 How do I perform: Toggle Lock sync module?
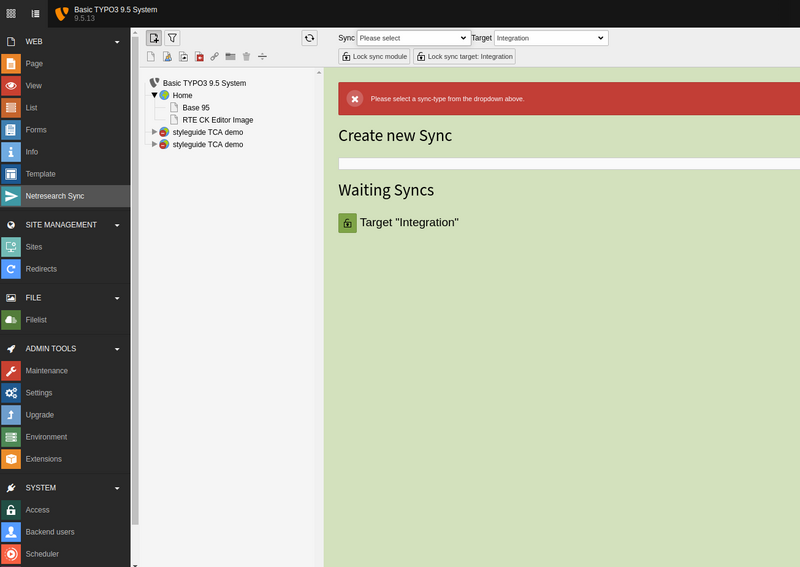point(375,57)
